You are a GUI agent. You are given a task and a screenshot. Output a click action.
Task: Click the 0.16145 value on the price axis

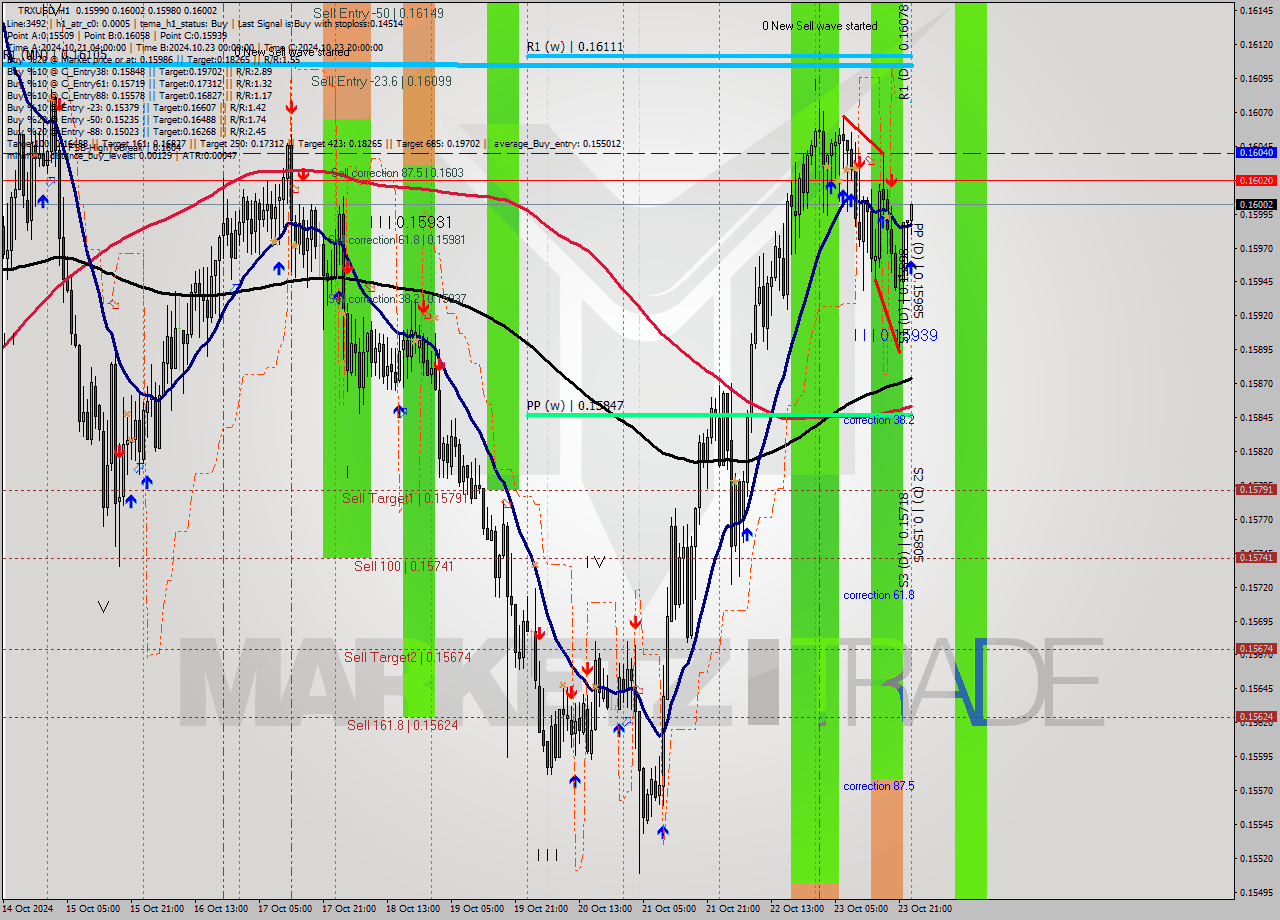tap(1256, 10)
